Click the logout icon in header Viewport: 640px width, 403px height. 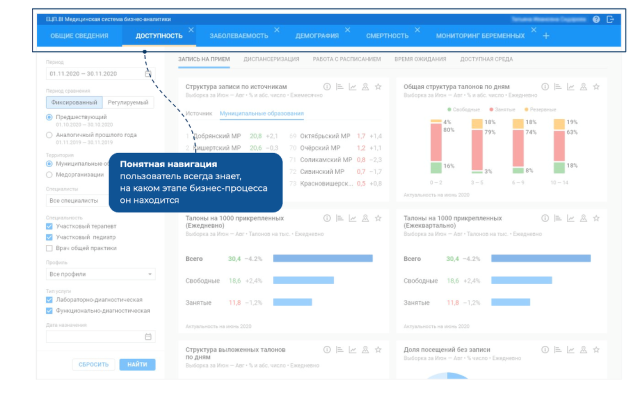point(610,19)
